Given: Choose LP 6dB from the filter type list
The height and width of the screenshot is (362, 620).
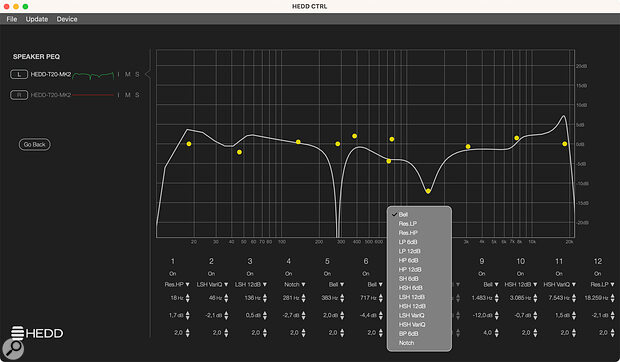Looking at the screenshot, I should (x=408, y=242).
